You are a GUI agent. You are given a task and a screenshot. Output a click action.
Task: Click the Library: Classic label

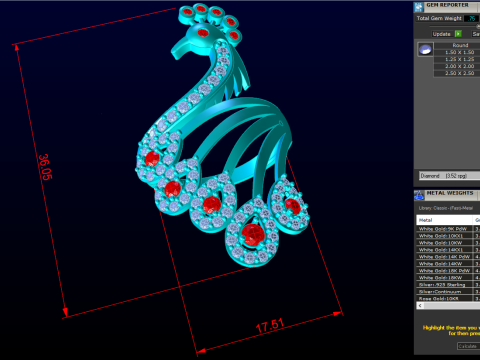click(x=446, y=208)
